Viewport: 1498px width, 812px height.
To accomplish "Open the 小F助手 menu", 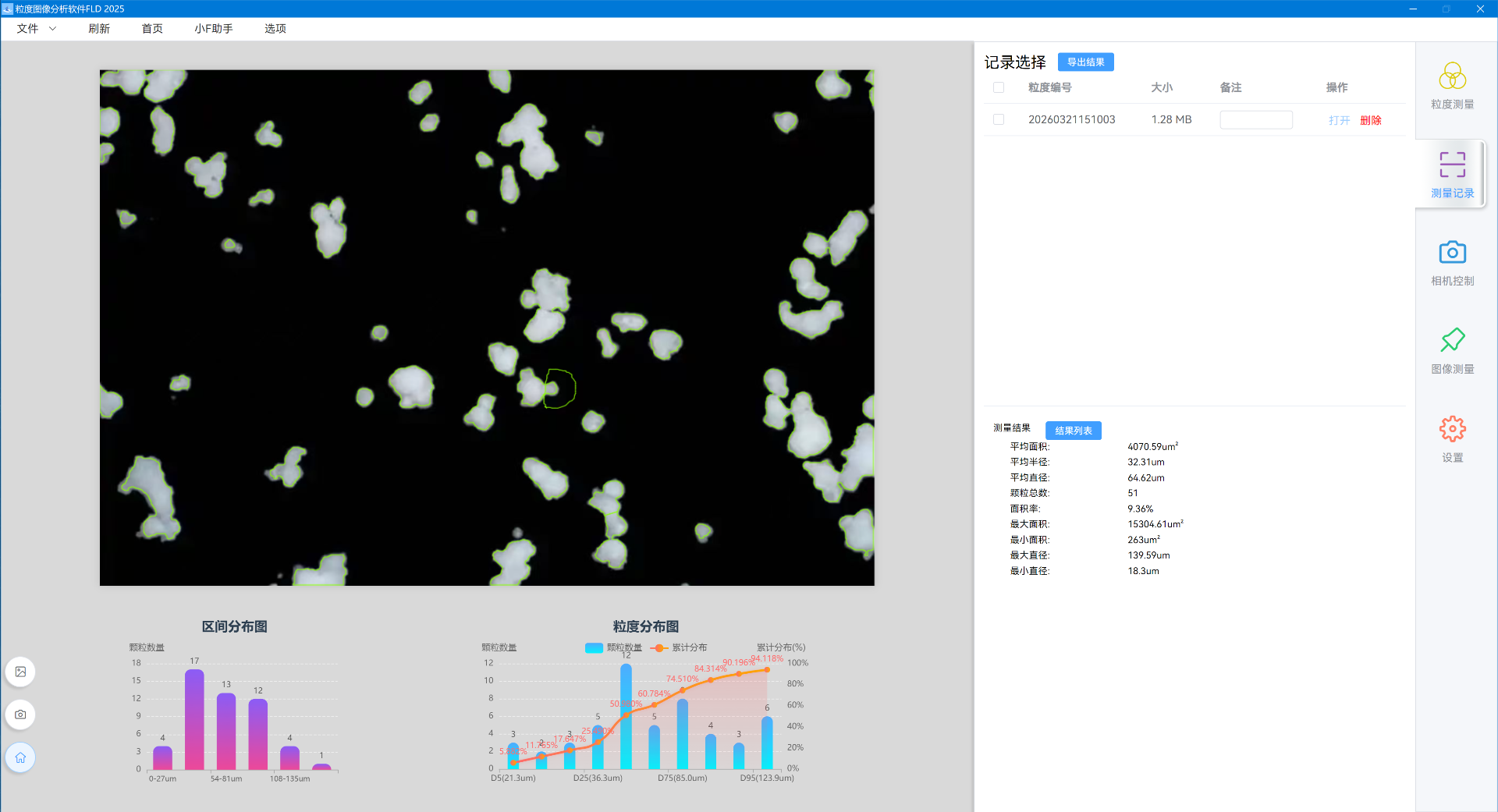I will [214, 29].
